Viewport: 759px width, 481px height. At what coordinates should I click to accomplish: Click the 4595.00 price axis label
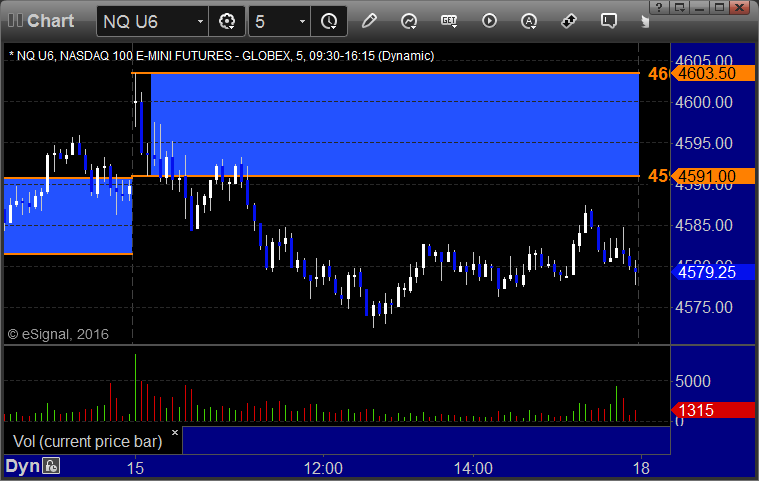(x=704, y=144)
